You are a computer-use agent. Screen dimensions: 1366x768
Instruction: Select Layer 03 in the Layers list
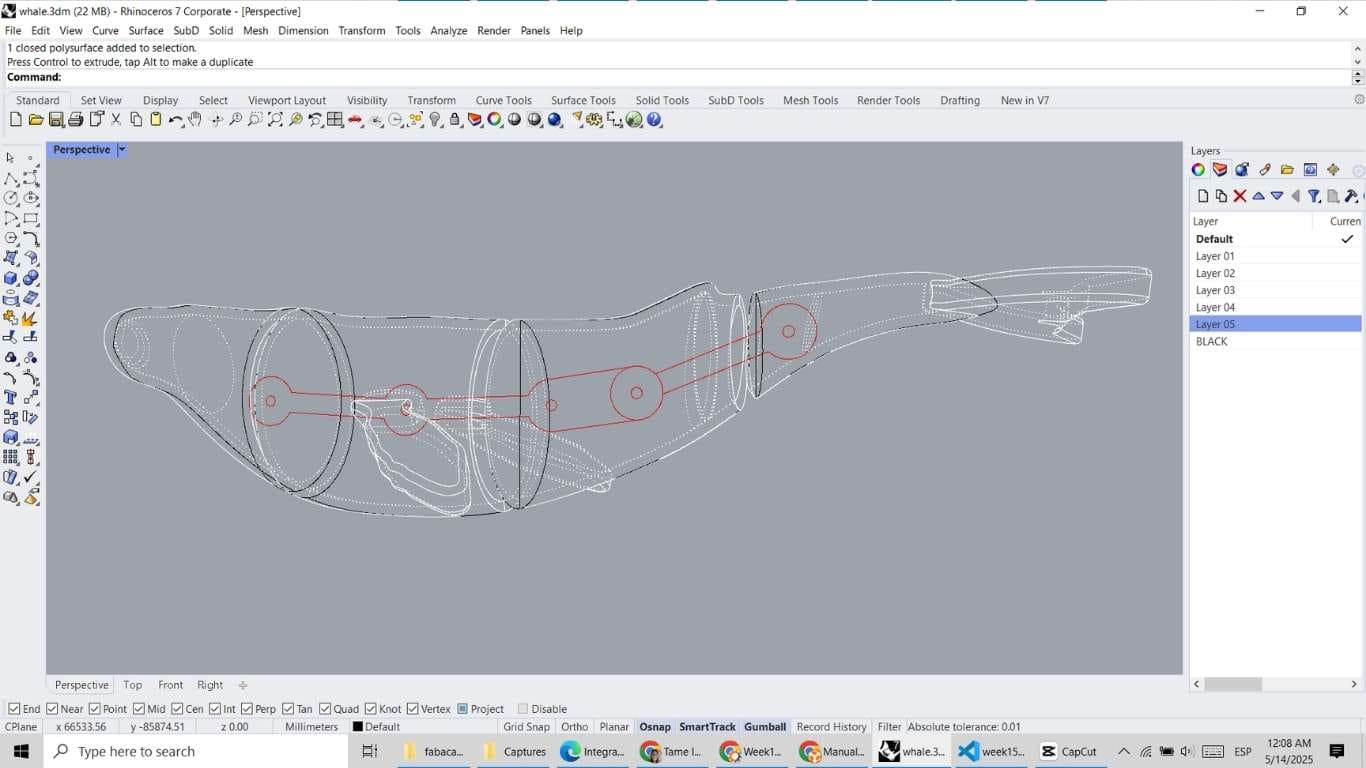1275,290
